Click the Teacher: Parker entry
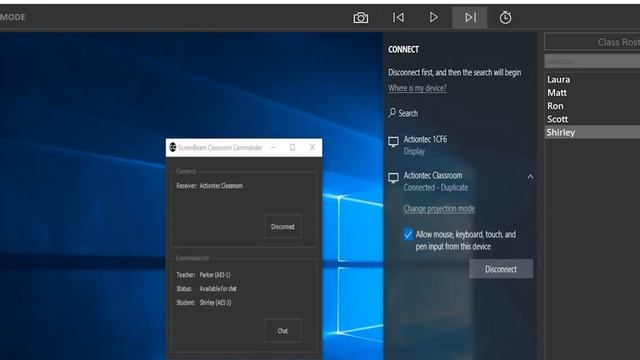Screen dimensions: 640x360 pyautogui.click(x=203, y=275)
